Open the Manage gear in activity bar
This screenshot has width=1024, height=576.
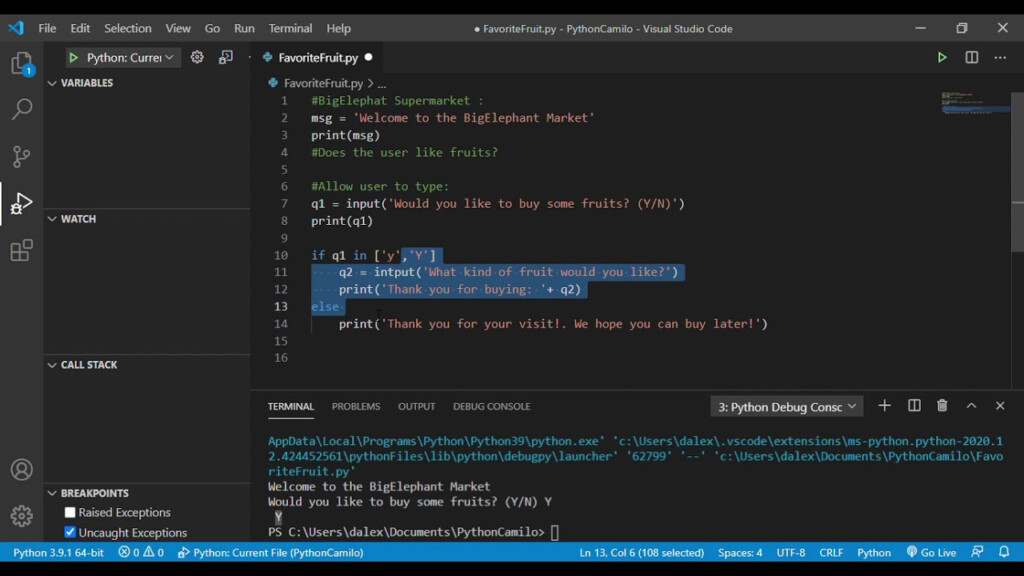tap(22, 516)
